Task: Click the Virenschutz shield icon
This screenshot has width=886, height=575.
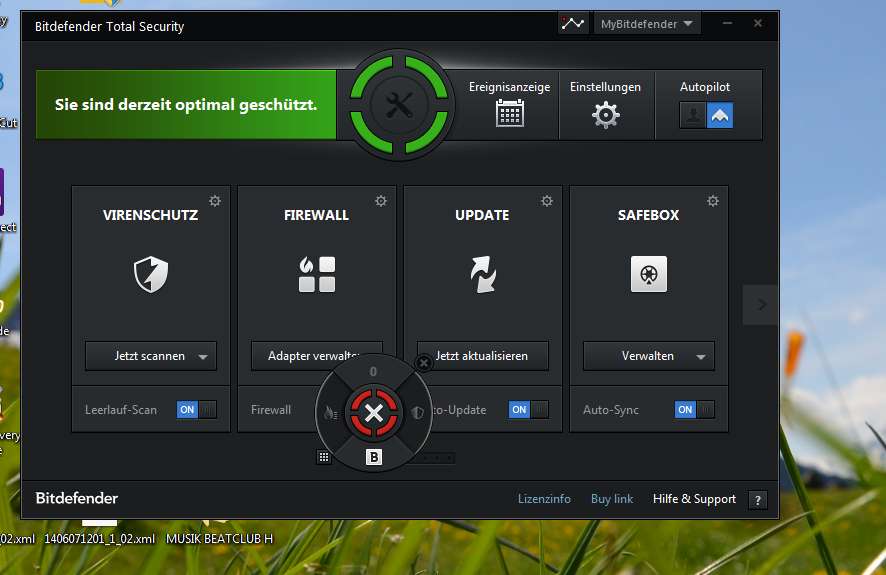Action: [151, 275]
